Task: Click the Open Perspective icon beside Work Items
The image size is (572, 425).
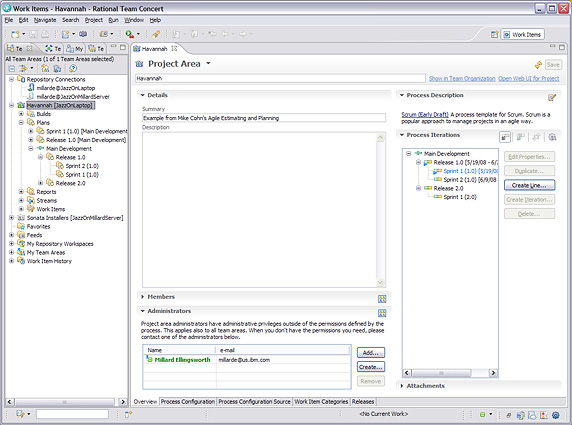Action: point(494,35)
